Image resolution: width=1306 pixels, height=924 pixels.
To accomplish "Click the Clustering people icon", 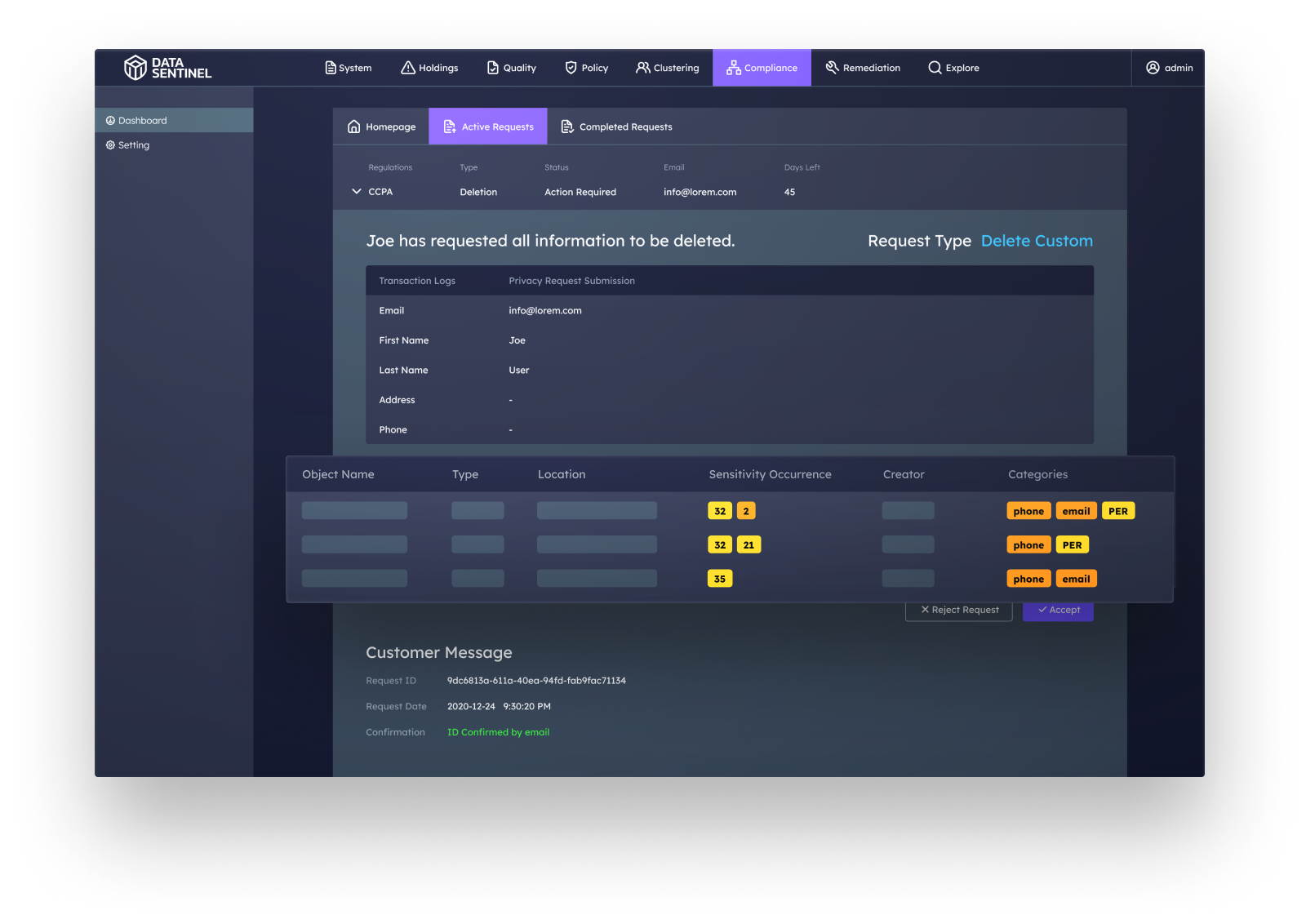I will point(643,68).
